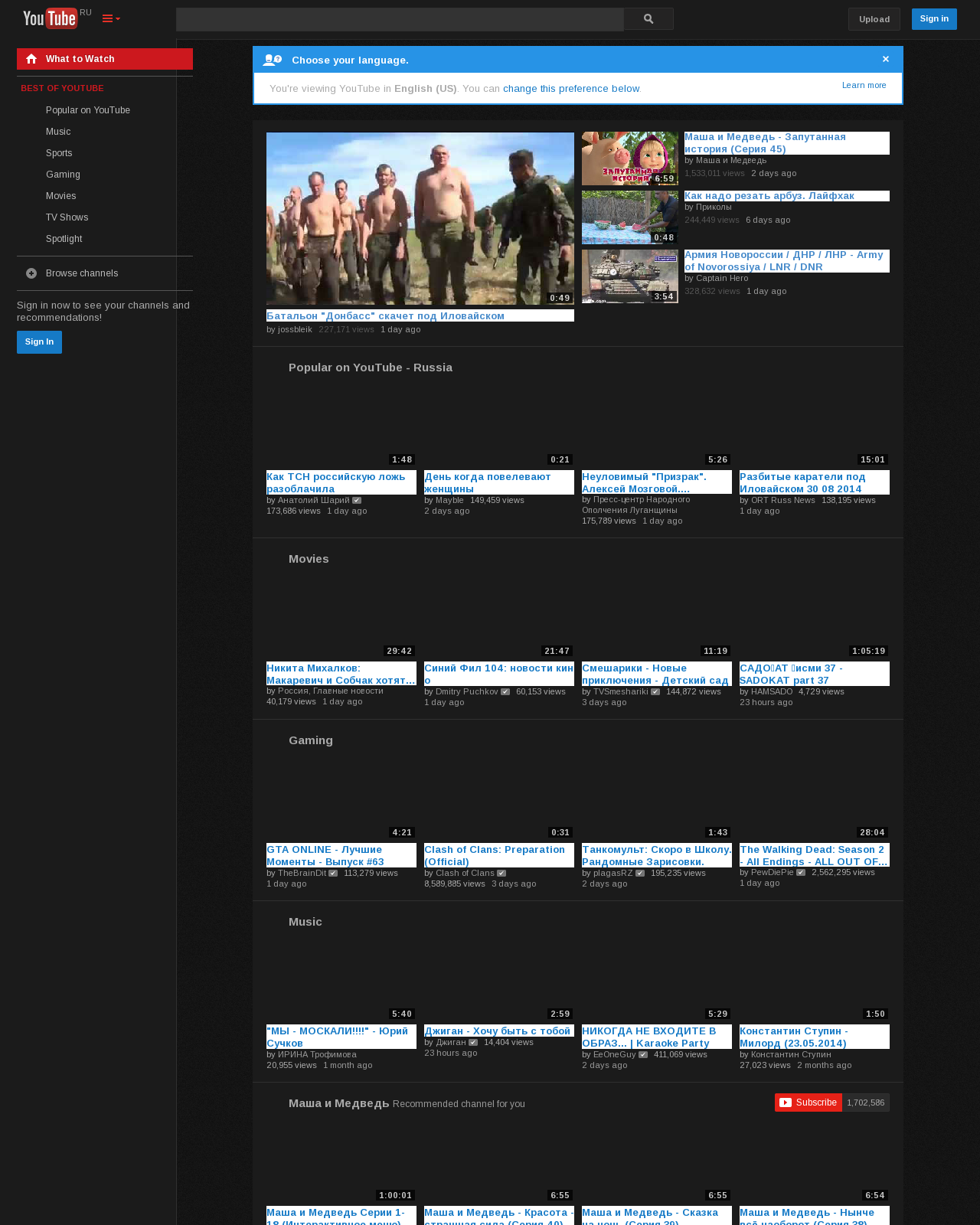This screenshot has height=1225, width=980.
Task: Click the Browse channels plus icon
Action: (x=31, y=273)
